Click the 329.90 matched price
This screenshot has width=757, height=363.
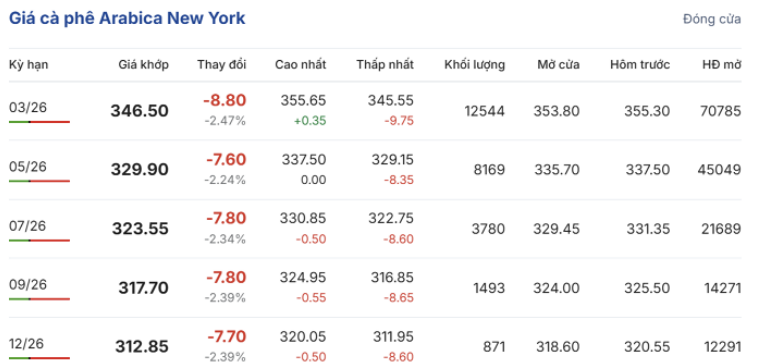click(x=140, y=170)
